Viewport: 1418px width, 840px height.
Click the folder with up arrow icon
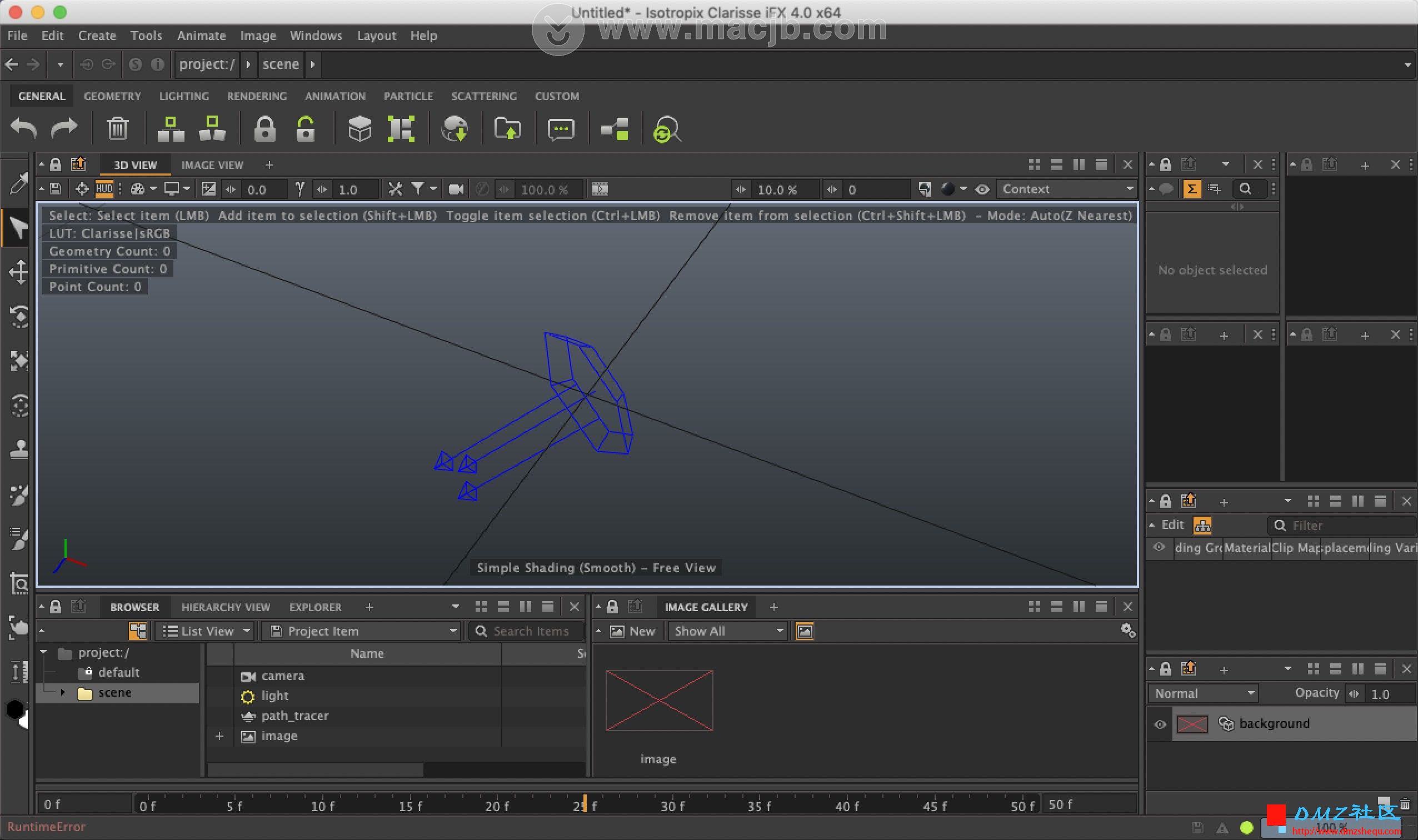click(x=508, y=129)
